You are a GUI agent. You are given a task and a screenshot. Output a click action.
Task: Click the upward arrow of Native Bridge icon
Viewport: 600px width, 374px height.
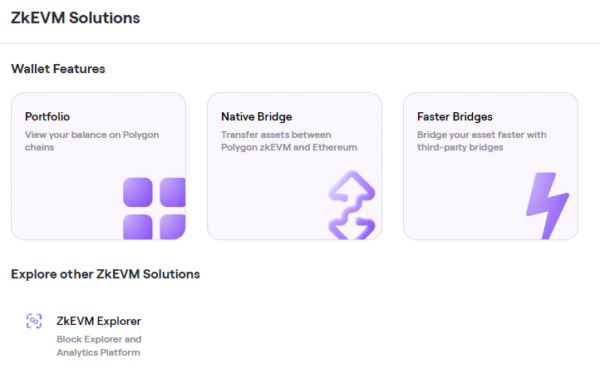(x=352, y=186)
